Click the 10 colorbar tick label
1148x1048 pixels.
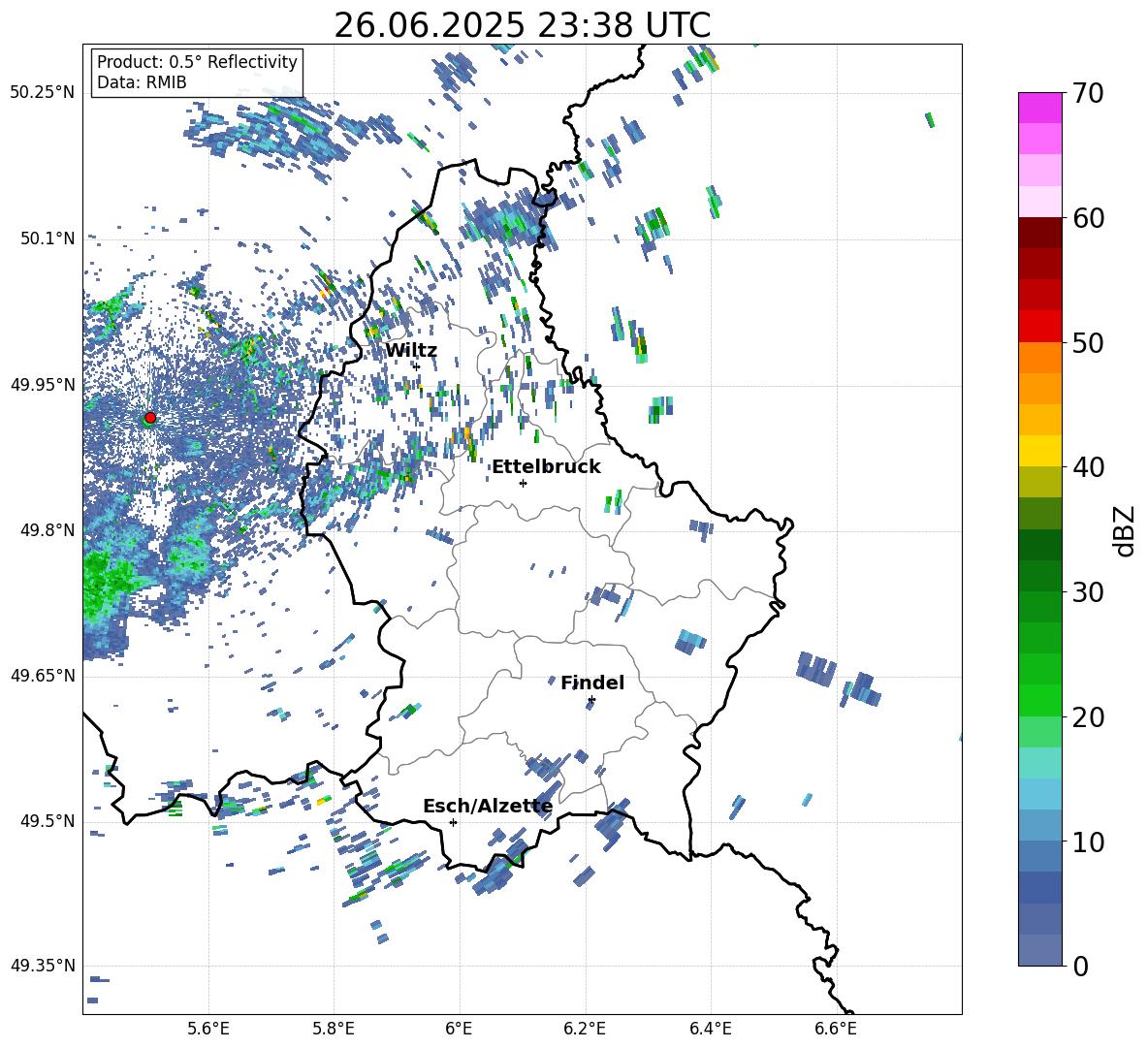coord(1088,842)
